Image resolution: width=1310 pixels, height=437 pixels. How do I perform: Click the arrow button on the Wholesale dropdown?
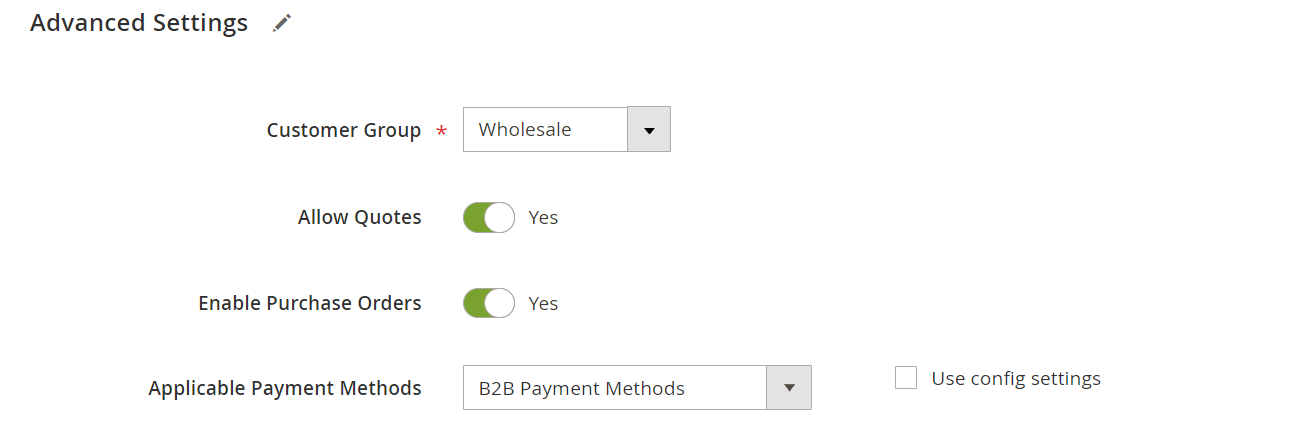[x=648, y=130]
